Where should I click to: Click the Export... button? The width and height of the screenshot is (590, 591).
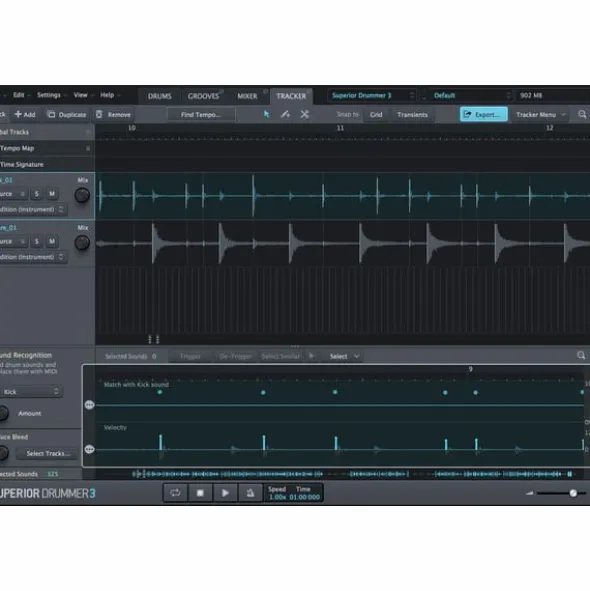[484, 114]
